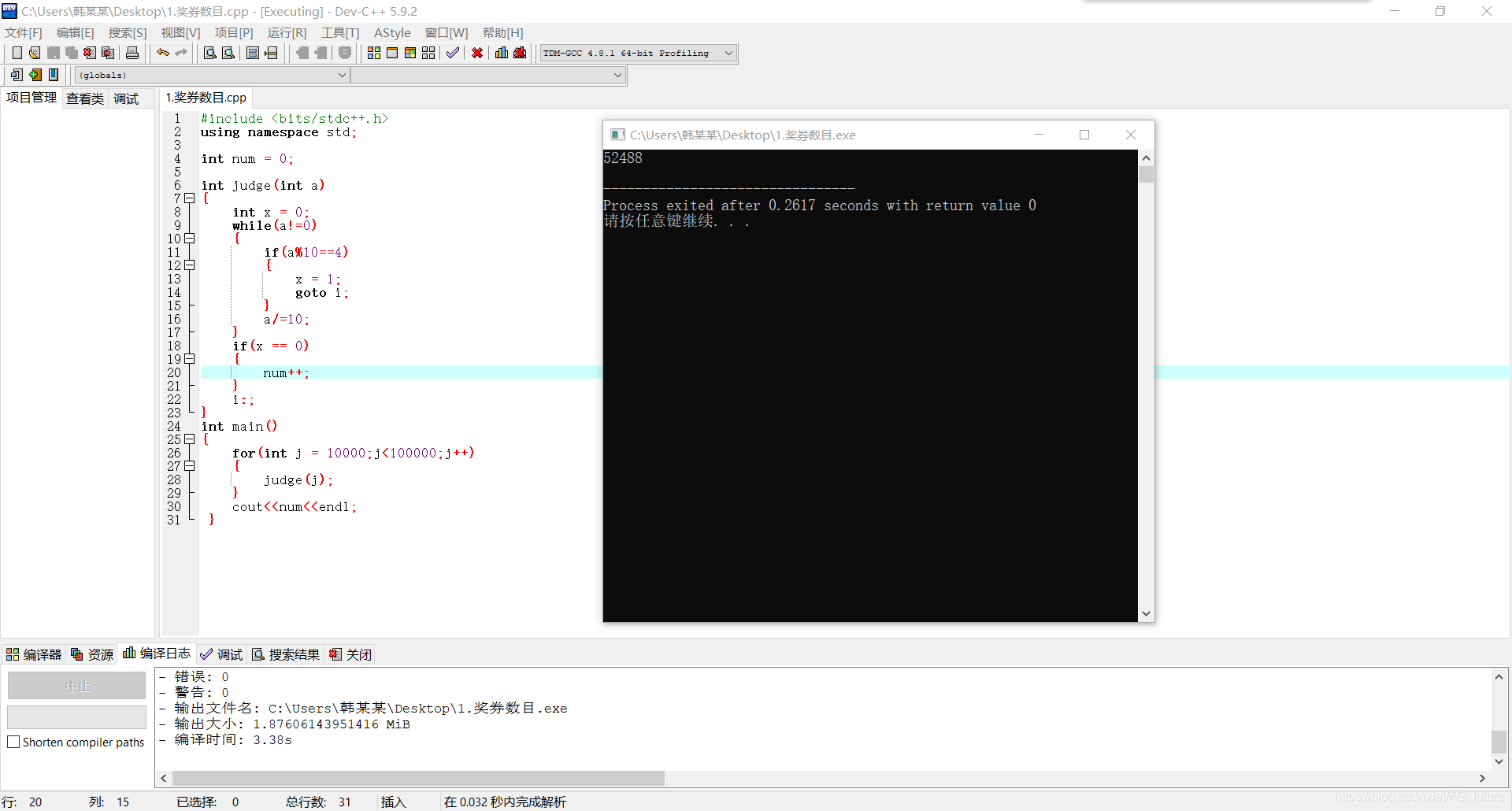Close the console exe window
1512x811 pixels.
pos(1131,135)
